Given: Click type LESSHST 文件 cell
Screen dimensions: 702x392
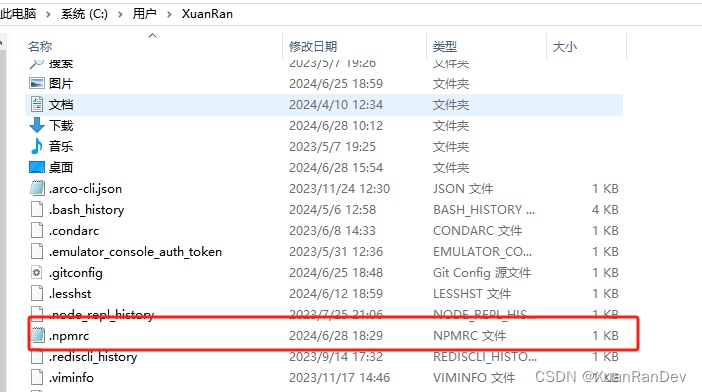Looking at the screenshot, I should (472, 294).
